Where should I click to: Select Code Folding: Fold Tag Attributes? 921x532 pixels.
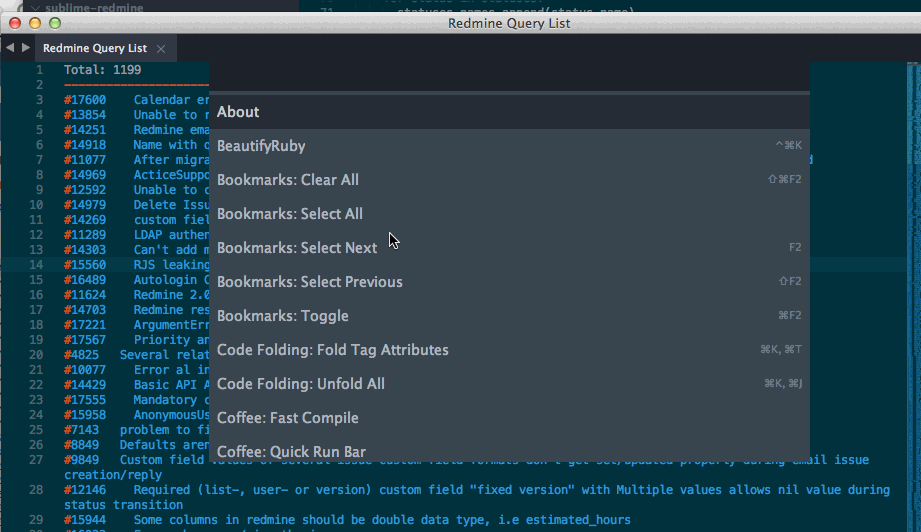pyautogui.click(x=509, y=350)
